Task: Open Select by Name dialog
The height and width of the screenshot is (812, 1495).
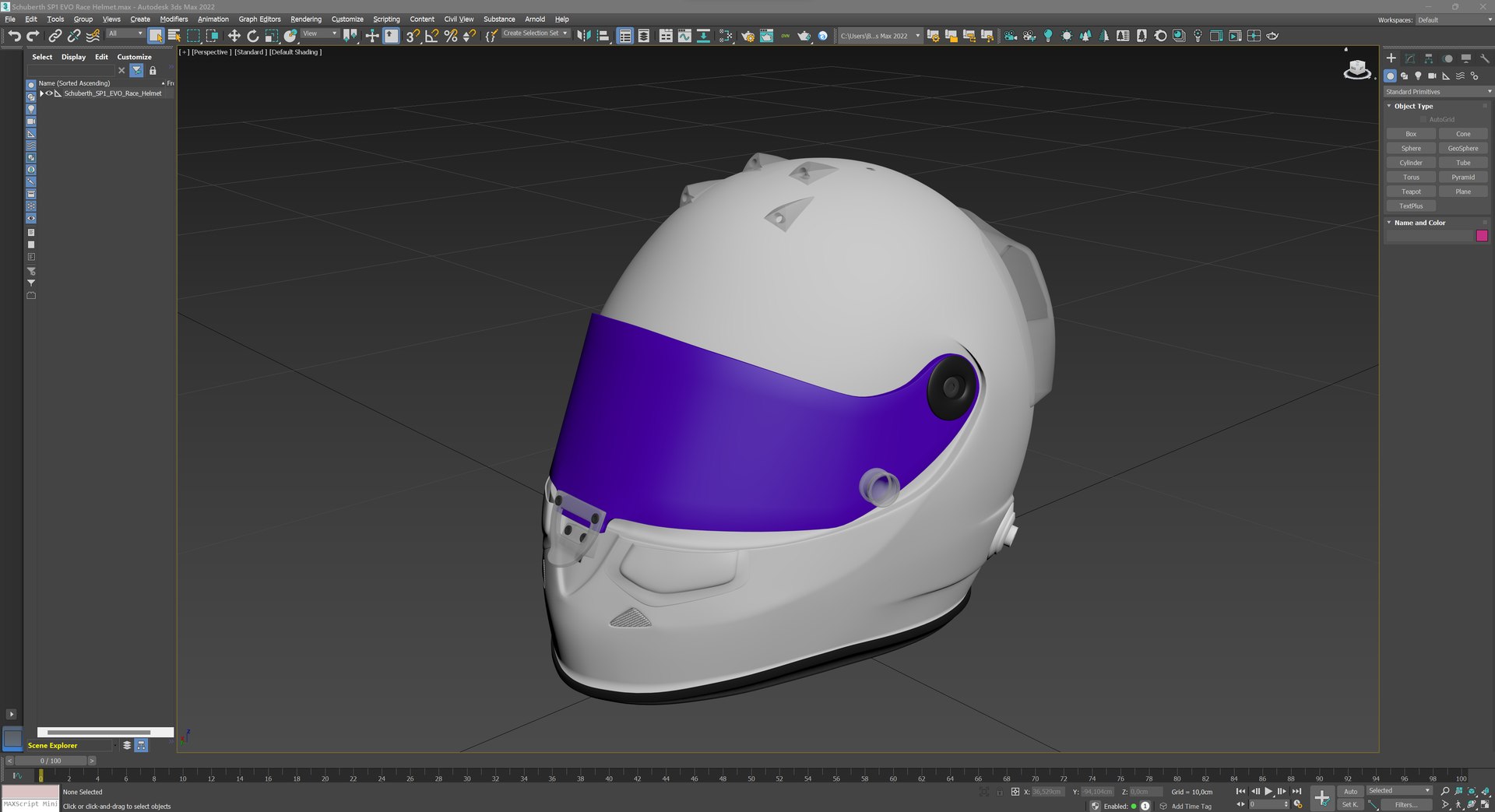Action: tap(174, 36)
